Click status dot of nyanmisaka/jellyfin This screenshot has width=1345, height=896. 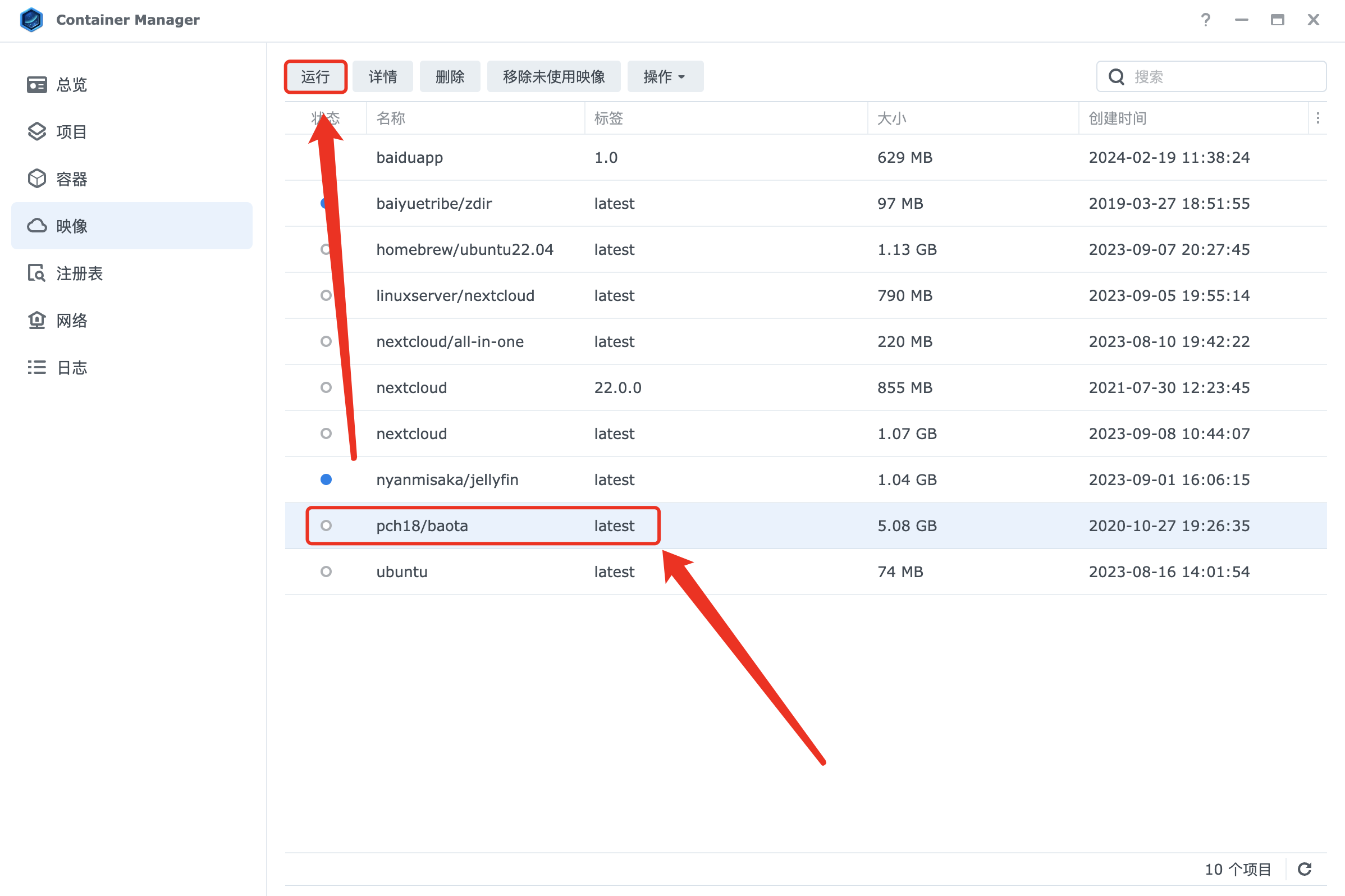click(326, 479)
